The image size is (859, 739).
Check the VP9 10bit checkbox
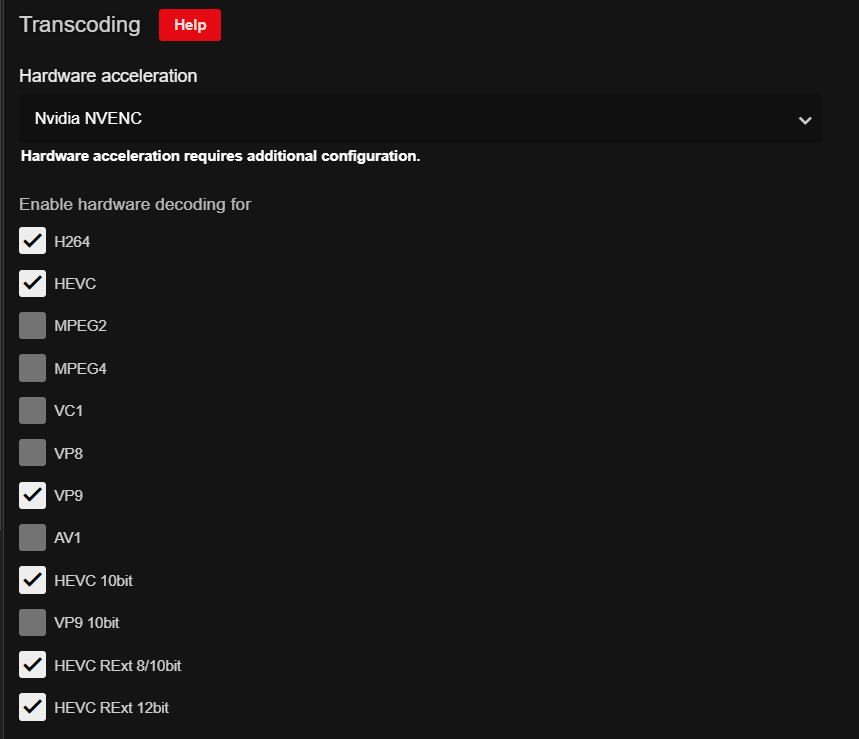point(33,622)
